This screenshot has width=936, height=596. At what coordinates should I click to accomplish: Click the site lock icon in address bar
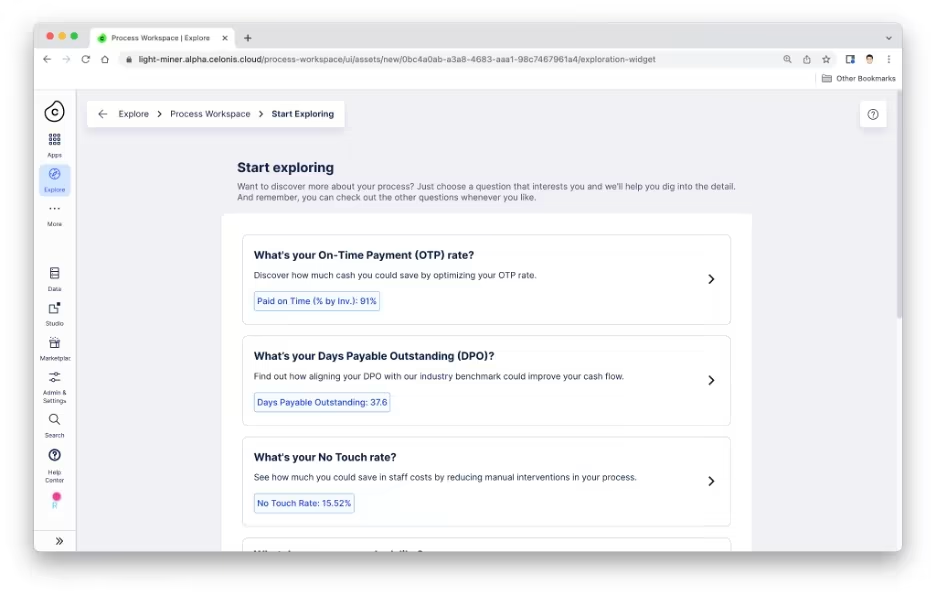point(128,59)
